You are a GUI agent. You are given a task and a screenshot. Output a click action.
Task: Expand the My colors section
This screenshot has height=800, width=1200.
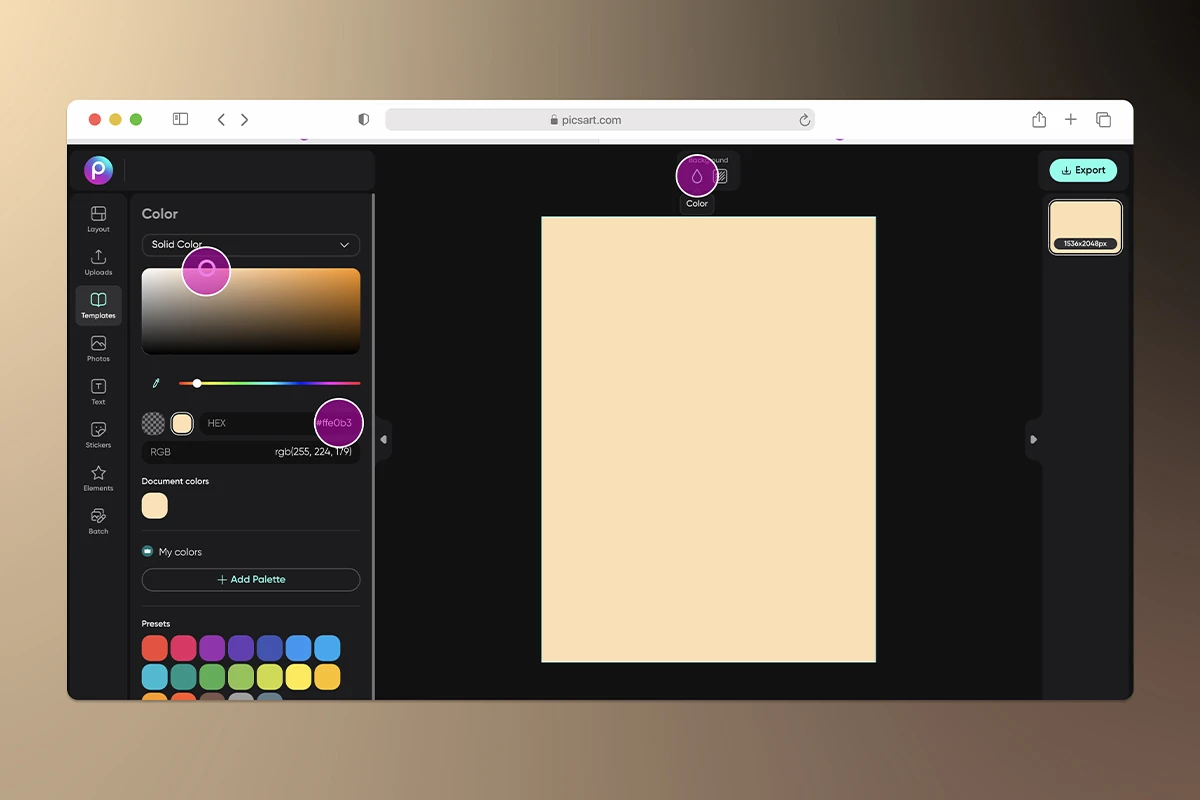[x=173, y=551]
